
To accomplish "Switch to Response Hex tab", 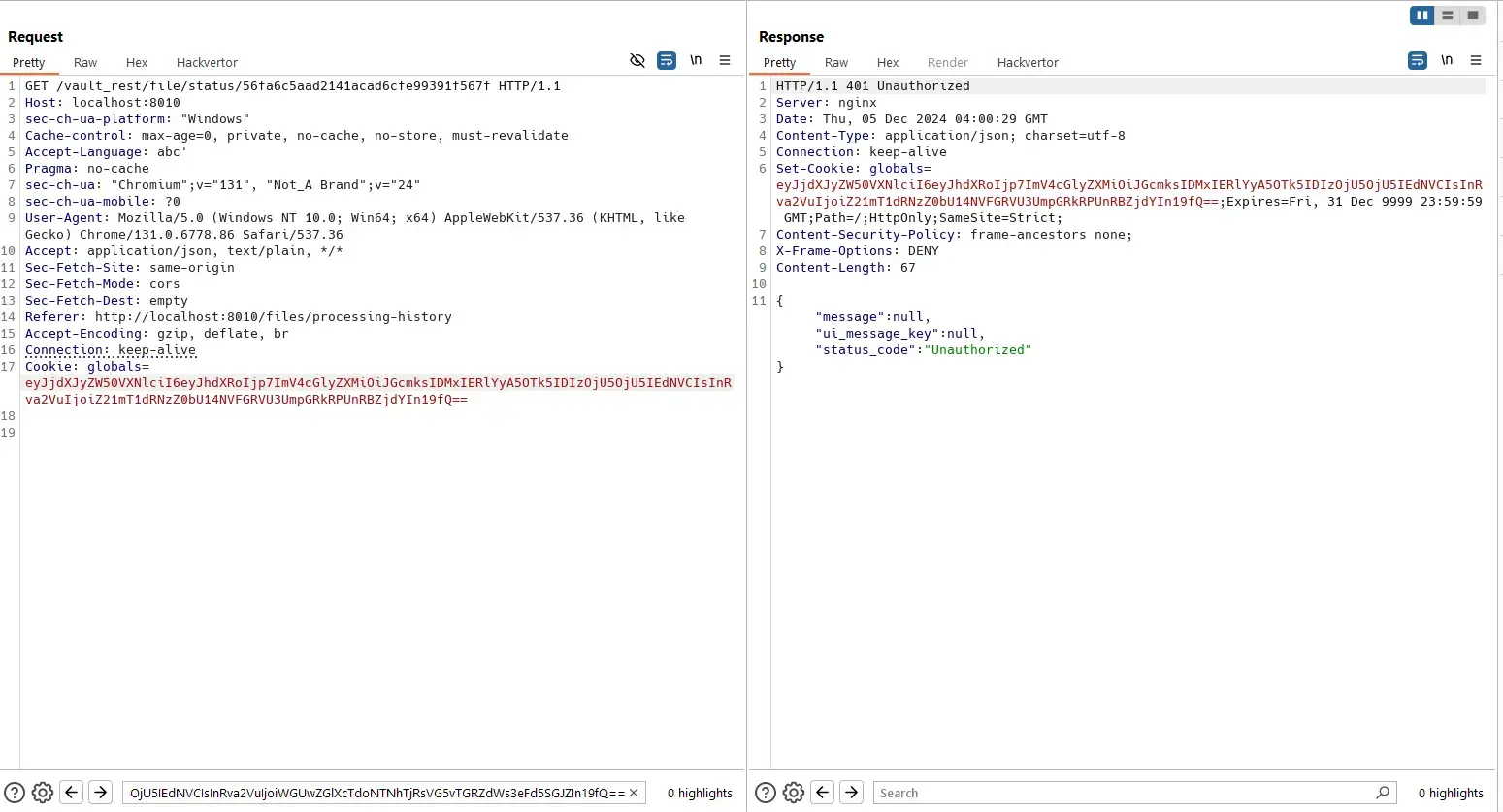I will pos(888,62).
